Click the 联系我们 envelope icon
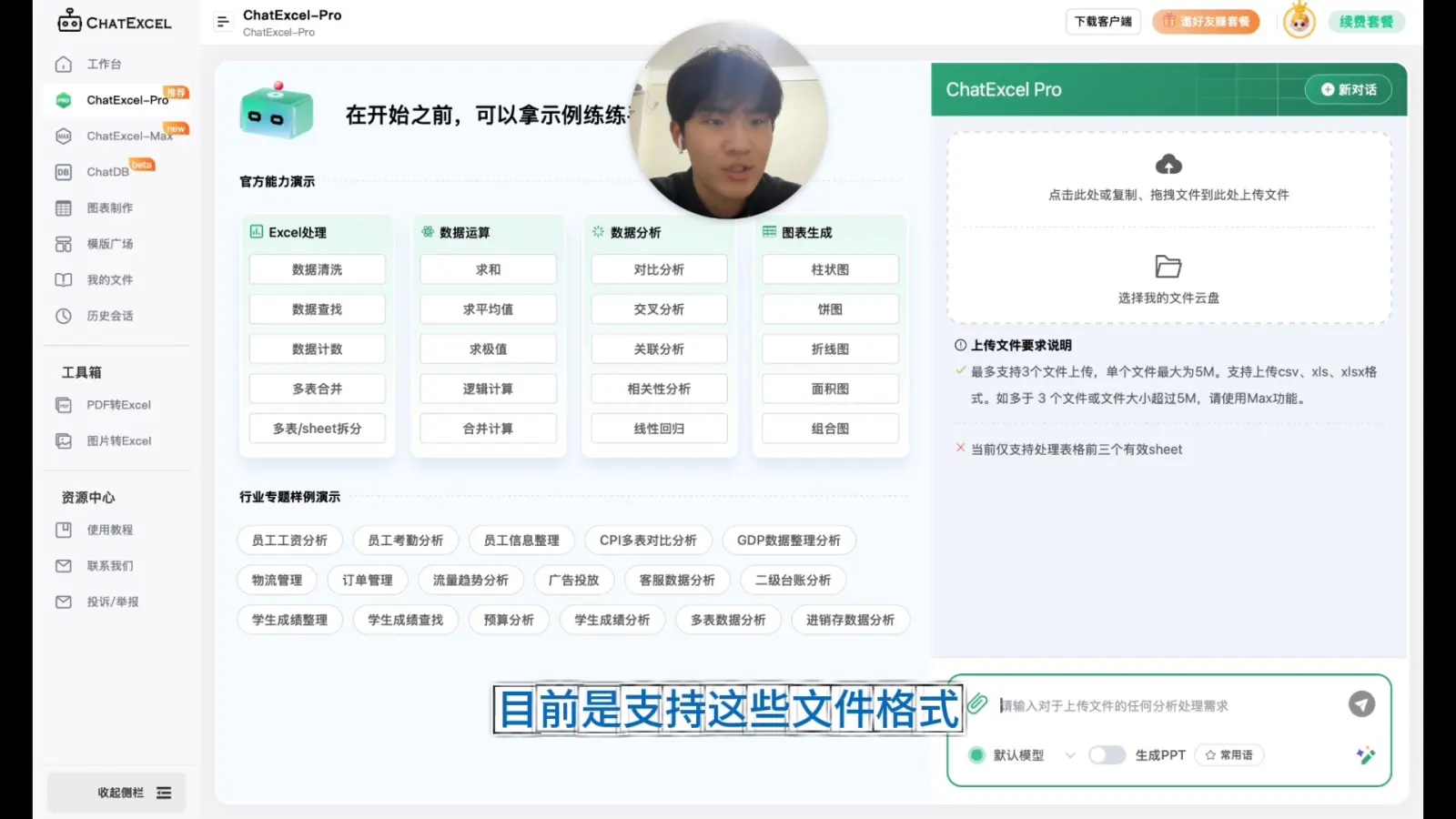 pyautogui.click(x=64, y=566)
